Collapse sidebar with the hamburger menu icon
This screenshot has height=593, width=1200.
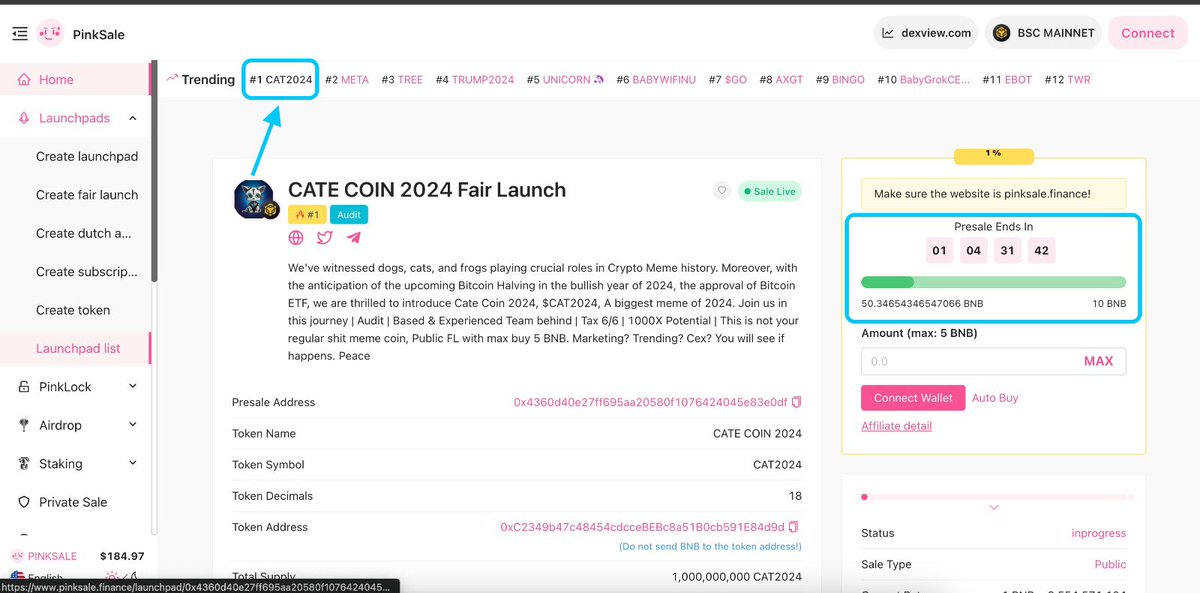[x=19, y=34]
